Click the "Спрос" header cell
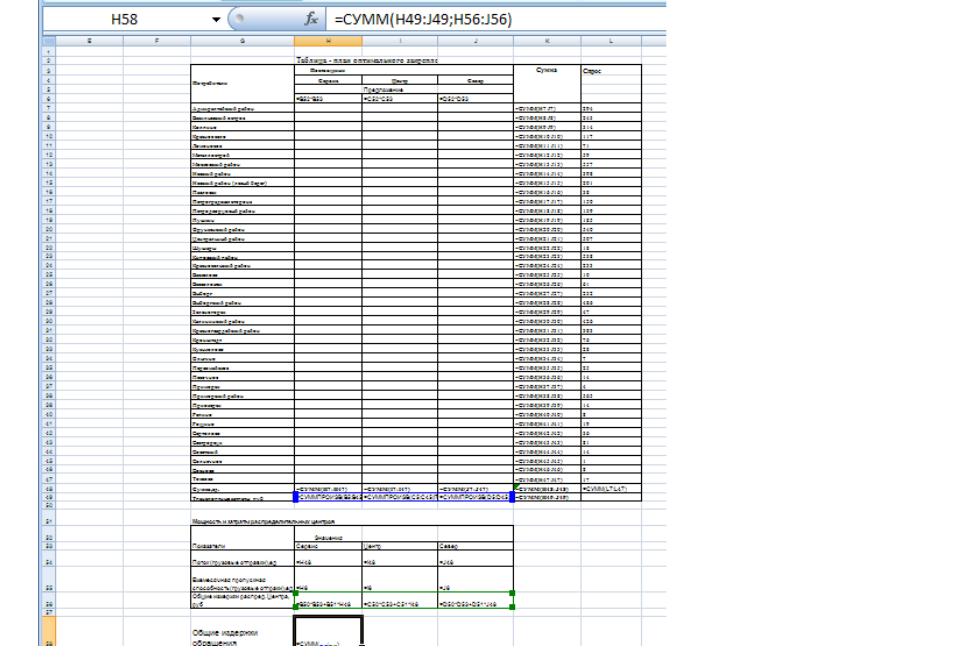The width and height of the screenshot is (959, 666). (592, 71)
